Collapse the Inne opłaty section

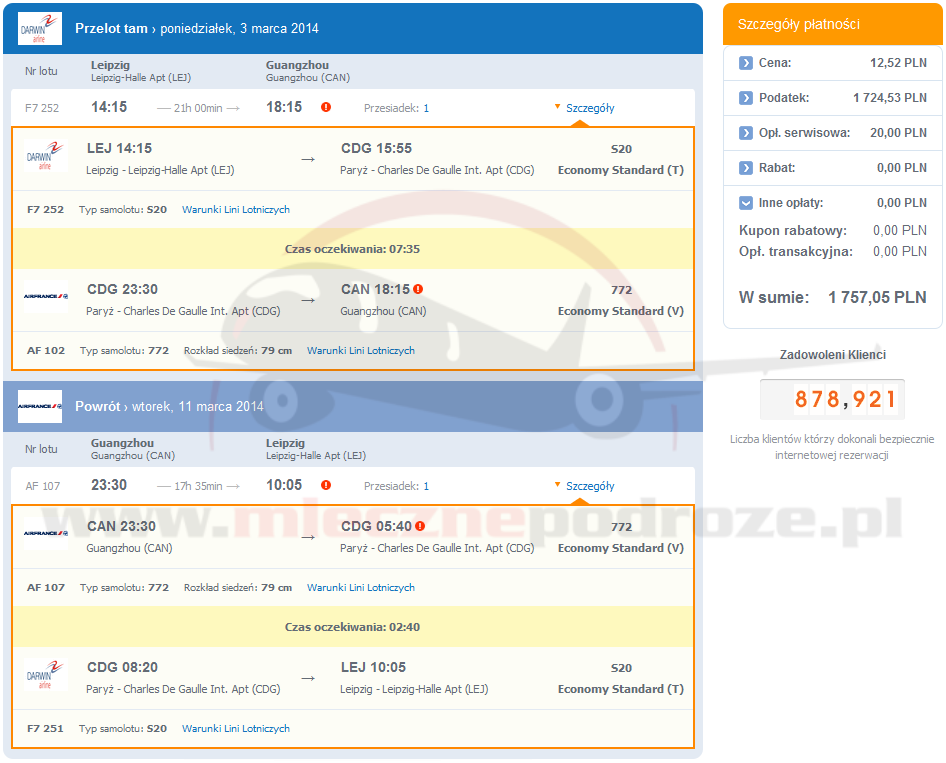746,203
